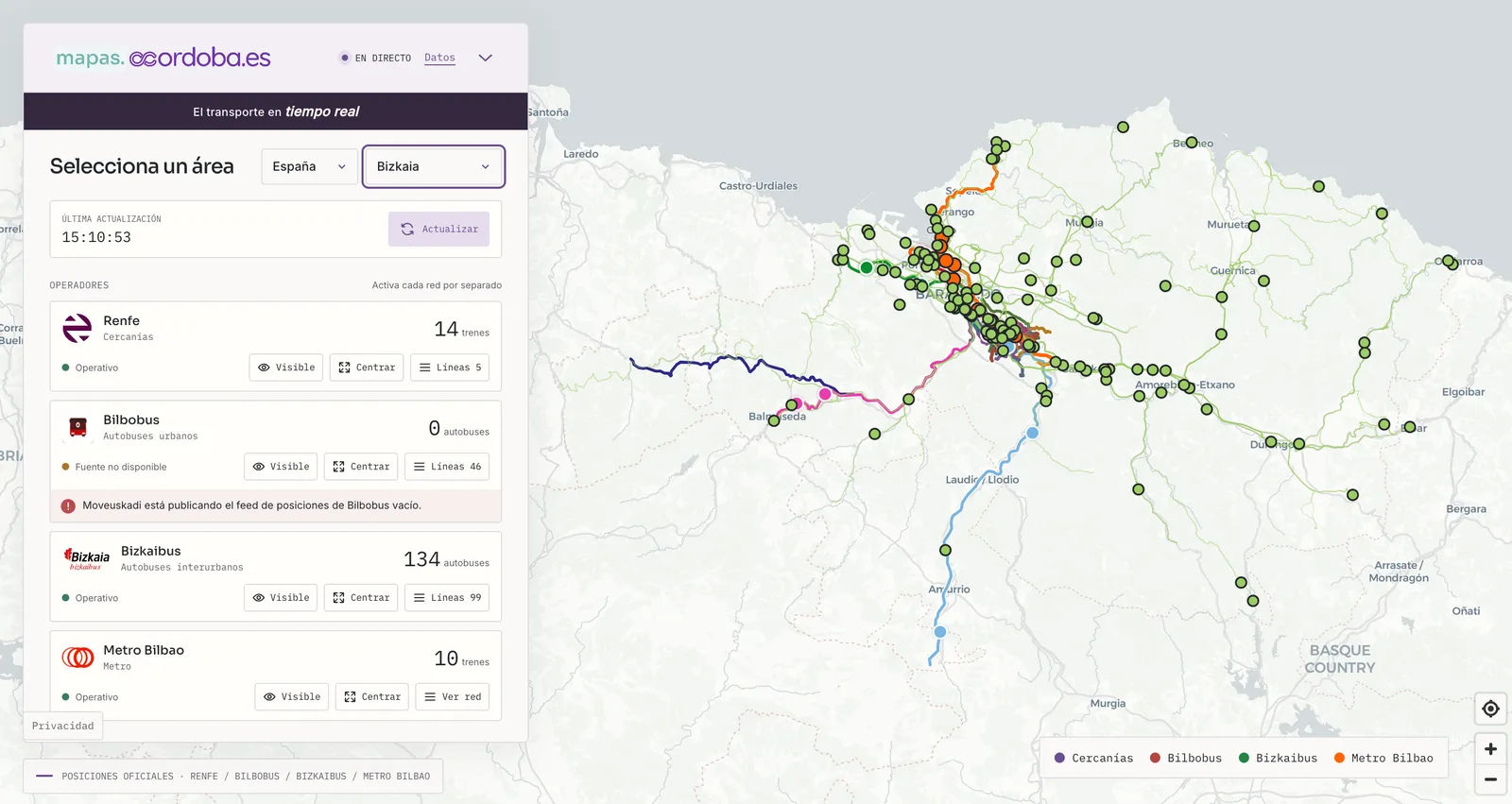Expand Bilbobus Líneas 46 list

point(447,467)
